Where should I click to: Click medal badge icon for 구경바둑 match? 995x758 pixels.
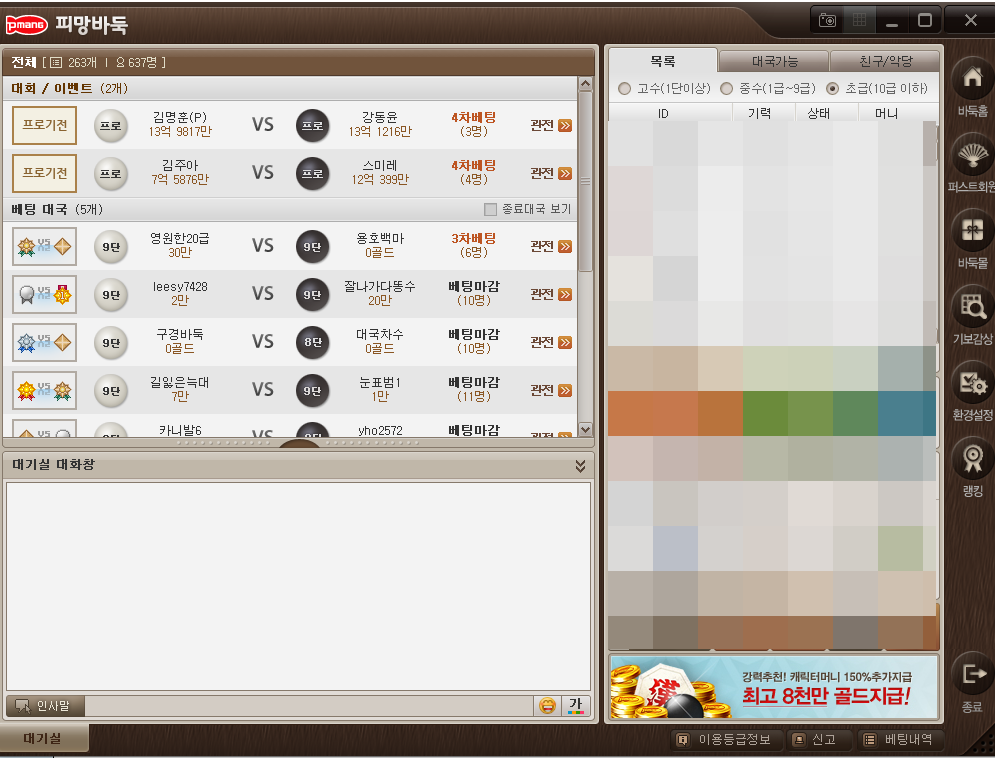tap(44, 343)
